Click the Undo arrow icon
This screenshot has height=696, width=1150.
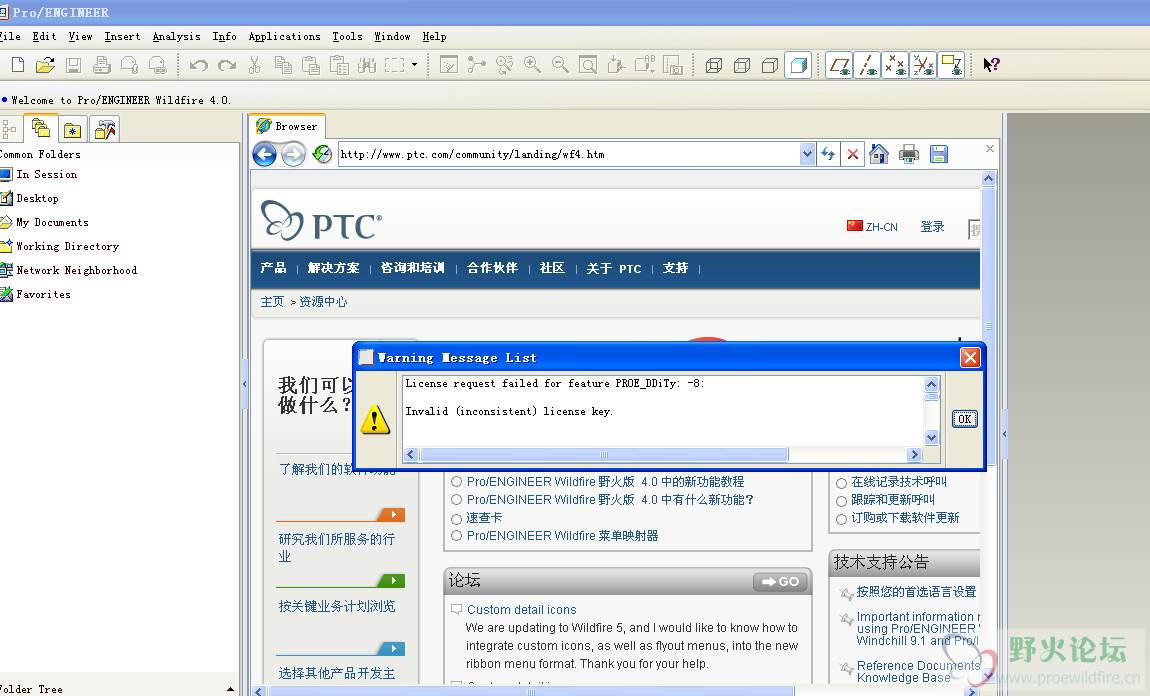199,65
